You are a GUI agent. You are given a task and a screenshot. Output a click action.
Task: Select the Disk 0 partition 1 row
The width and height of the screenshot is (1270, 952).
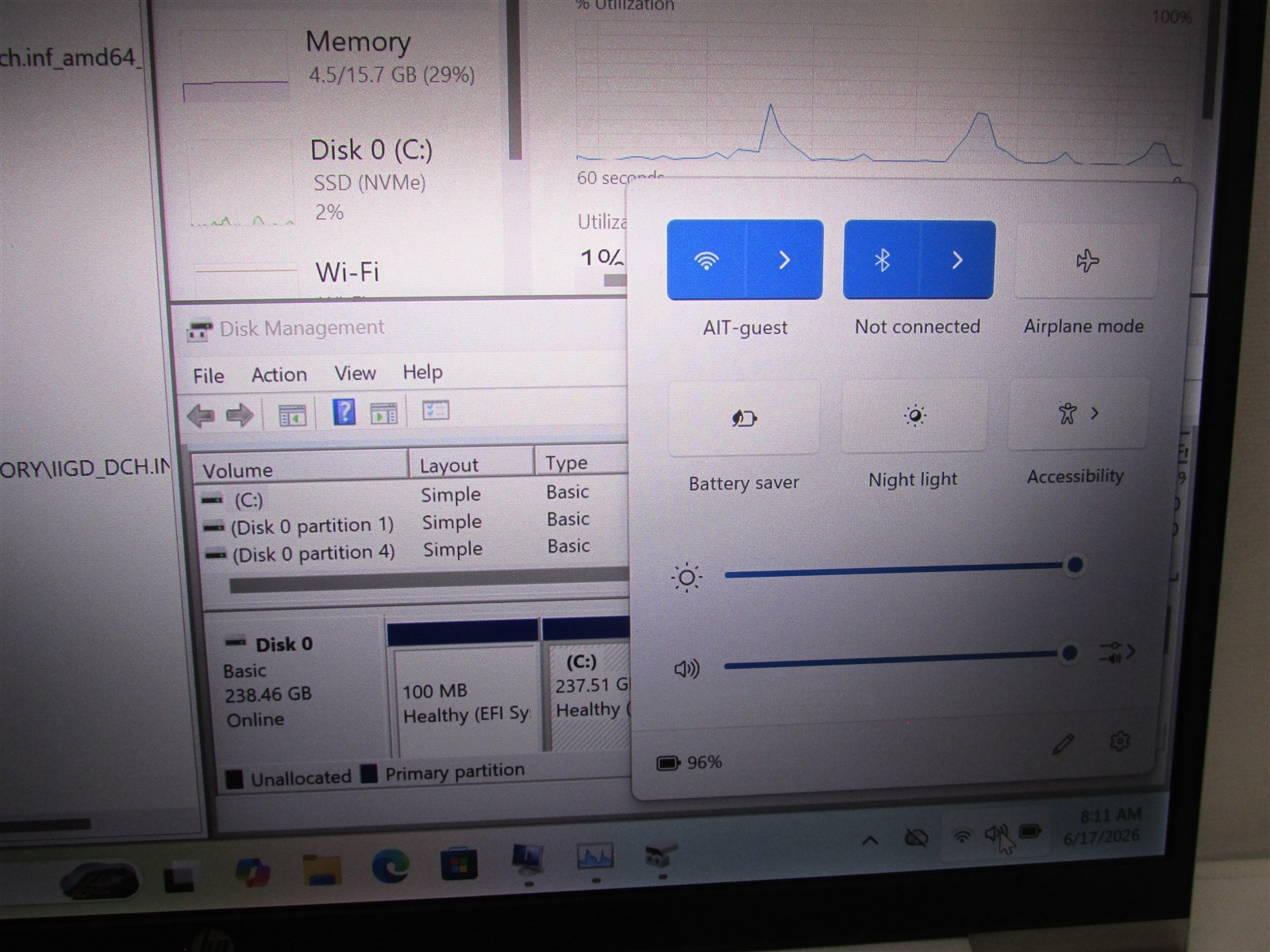point(413,524)
